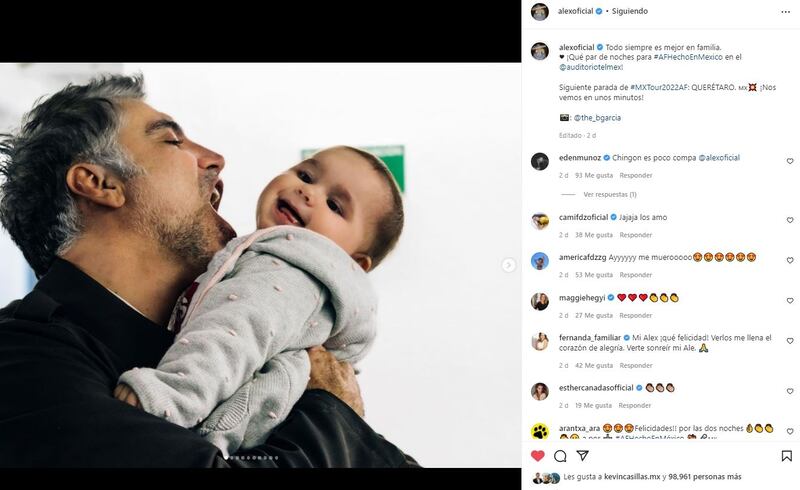Open @auditoriotelmex mention link
The width and height of the screenshot is (800, 490).
[x=590, y=67]
